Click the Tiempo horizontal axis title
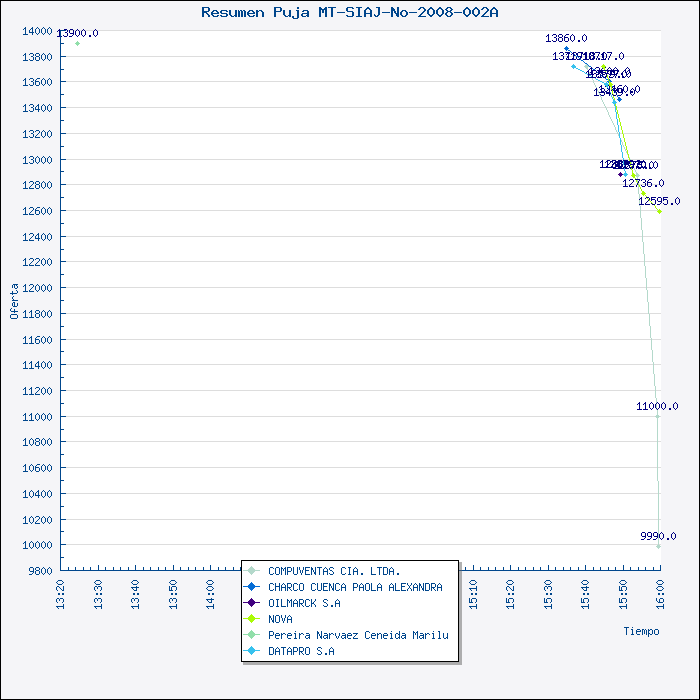 (x=641, y=631)
